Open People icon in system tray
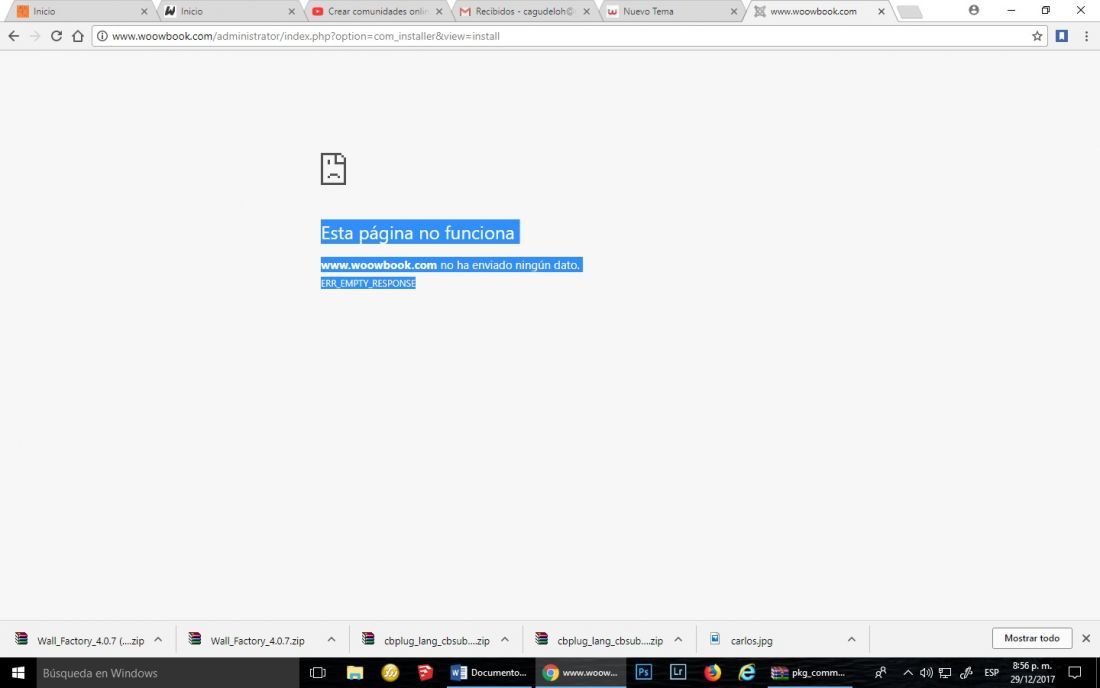The width and height of the screenshot is (1100, 688). (880, 673)
